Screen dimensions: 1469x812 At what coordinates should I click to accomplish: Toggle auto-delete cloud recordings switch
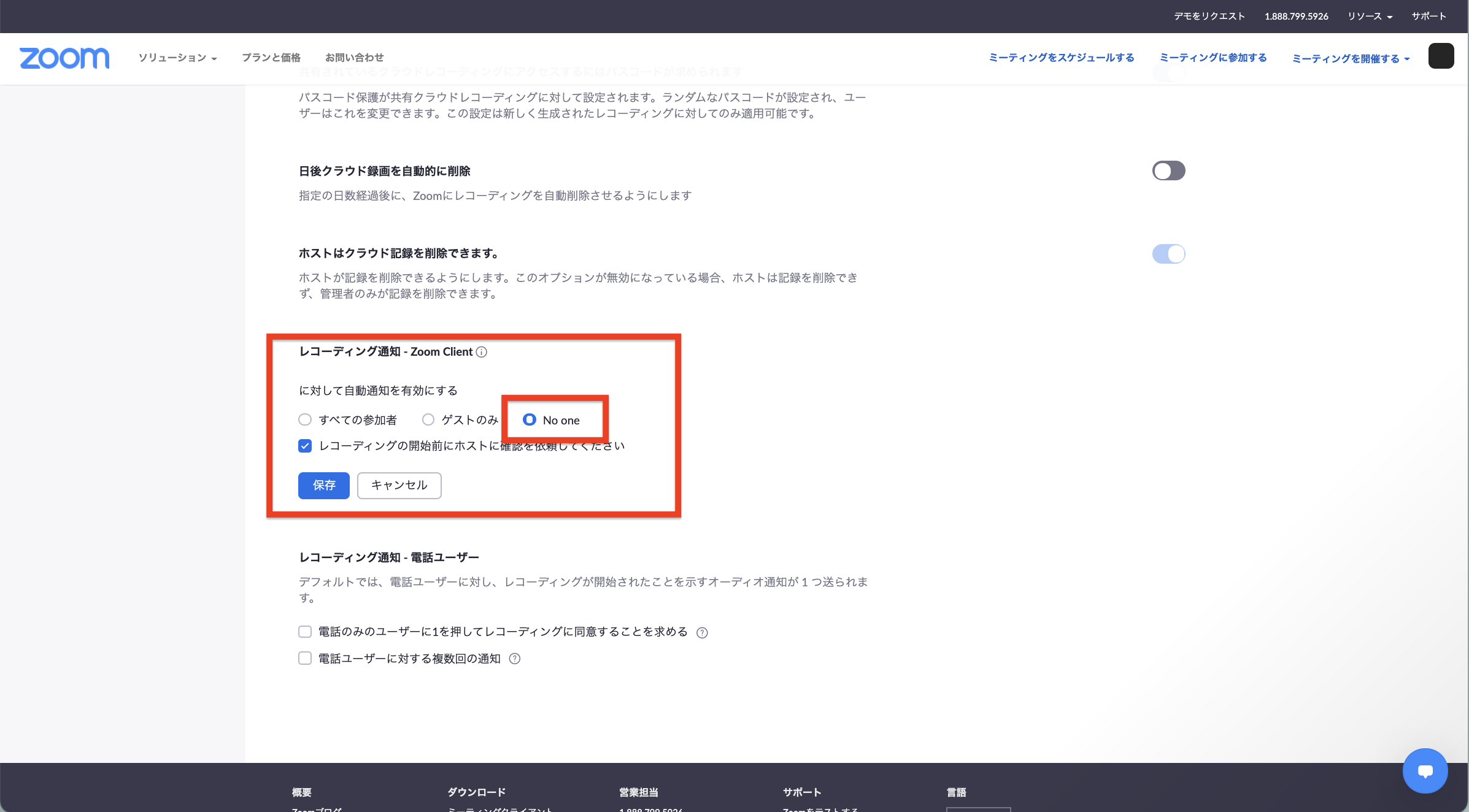(x=1168, y=170)
